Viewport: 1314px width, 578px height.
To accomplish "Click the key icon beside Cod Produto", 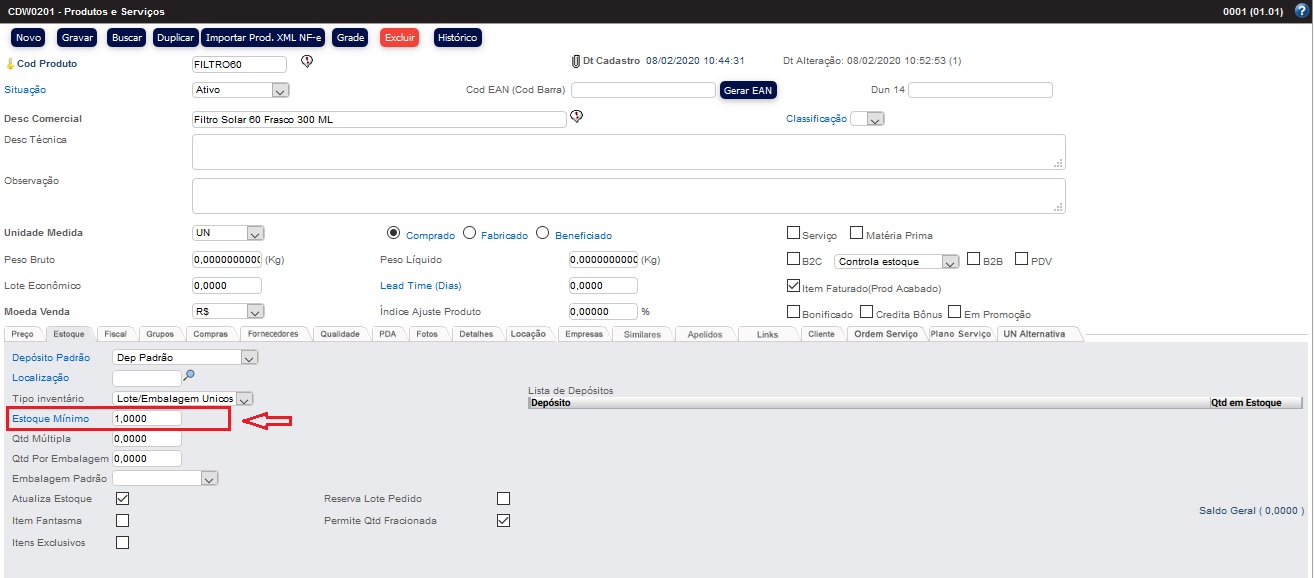I will tap(10, 64).
